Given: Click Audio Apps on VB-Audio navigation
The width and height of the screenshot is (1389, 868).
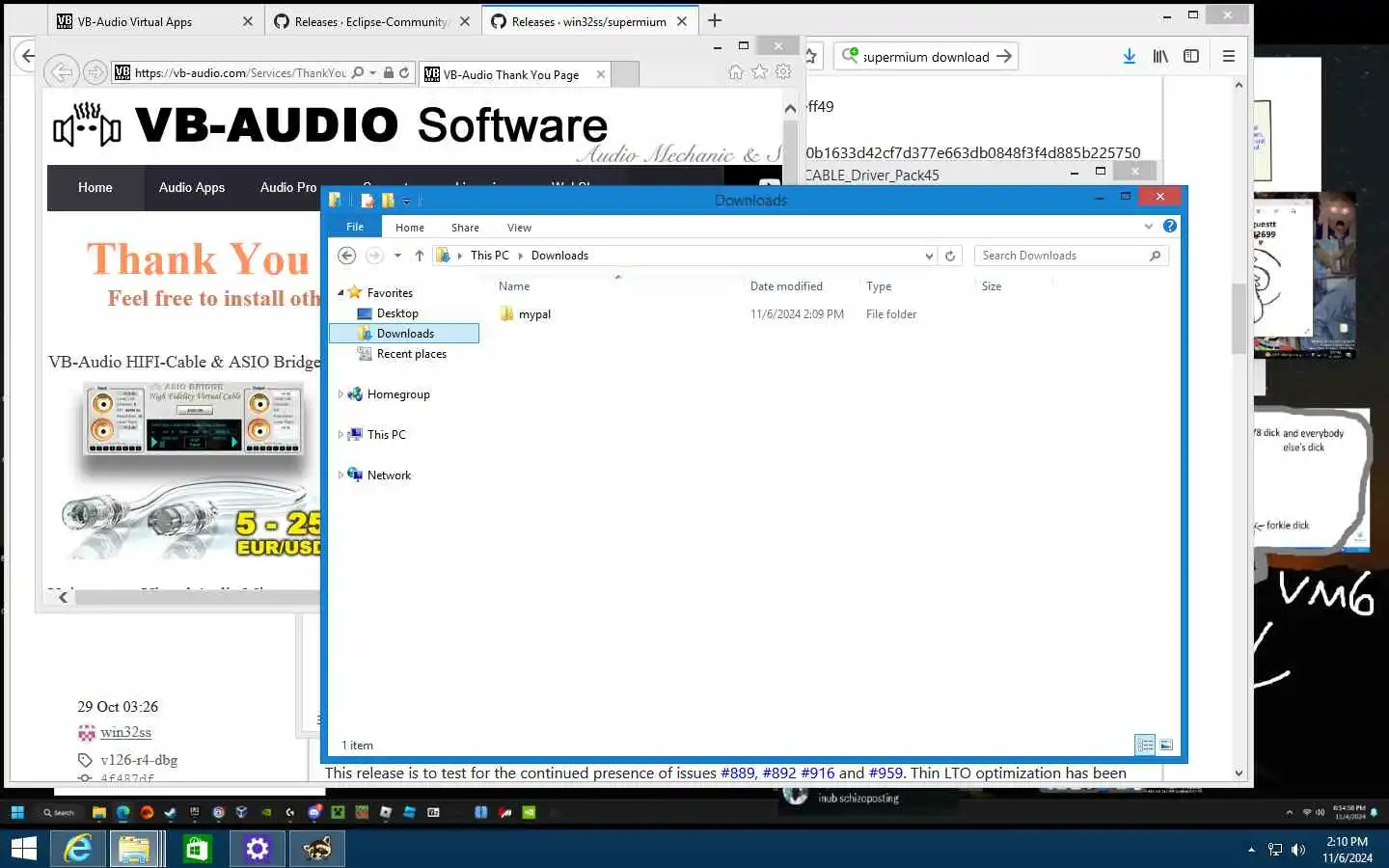Looking at the screenshot, I should point(192,187).
